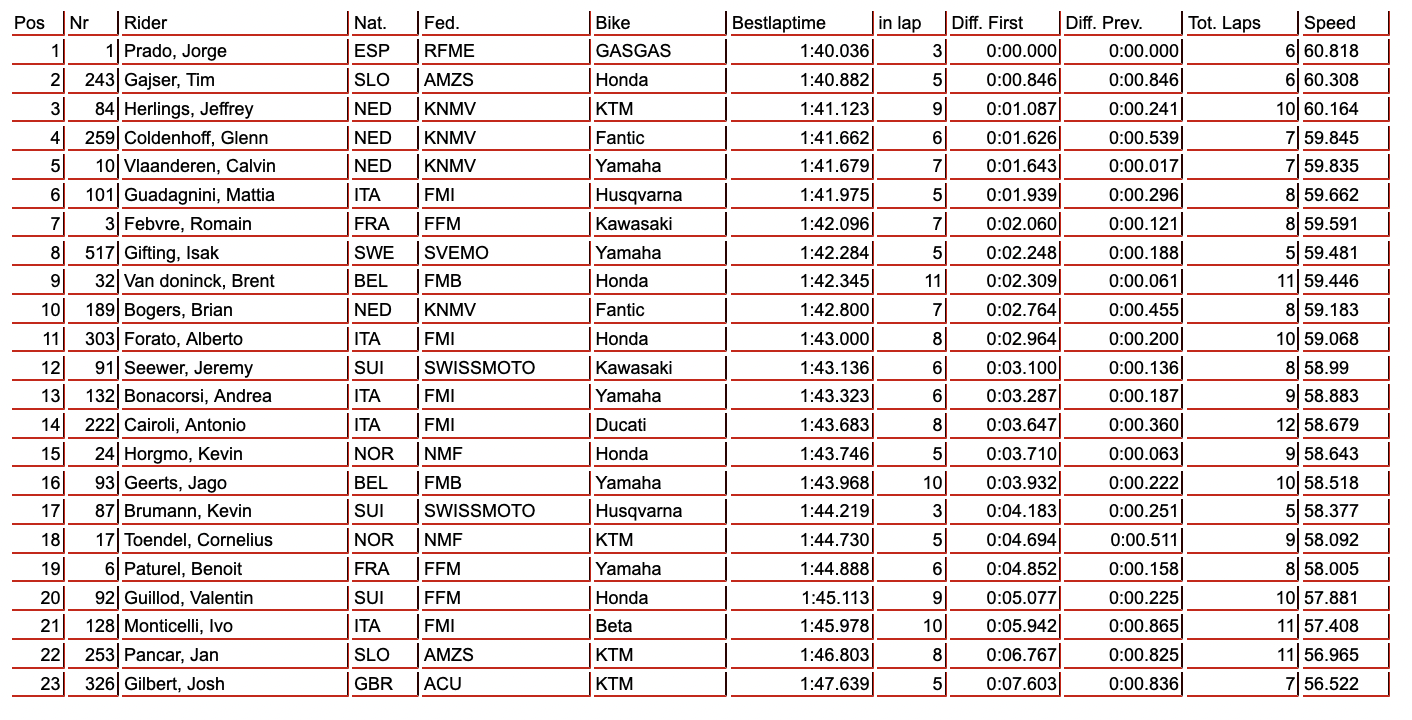Click Cairoli, Antonio in the rider list
This screenshot has width=1412, height=720.
tap(185, 425)
